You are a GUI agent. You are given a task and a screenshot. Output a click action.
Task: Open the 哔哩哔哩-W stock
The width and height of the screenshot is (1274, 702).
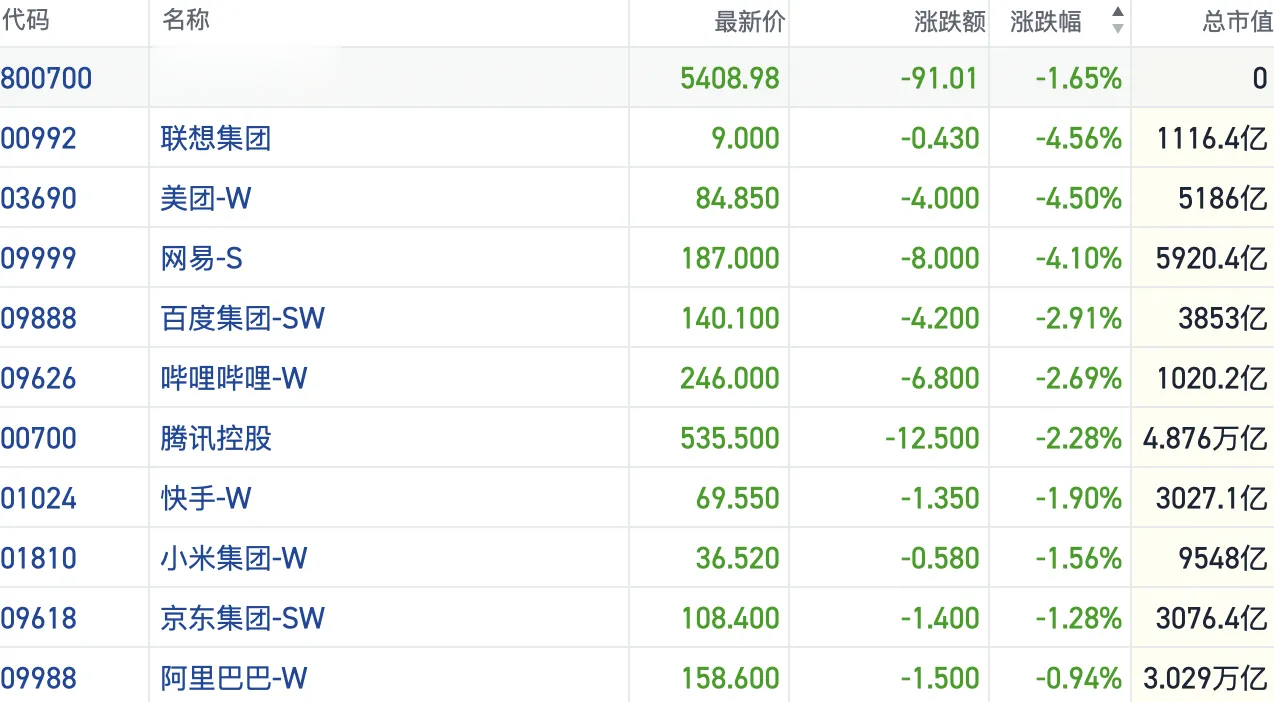tap(234, 378)
